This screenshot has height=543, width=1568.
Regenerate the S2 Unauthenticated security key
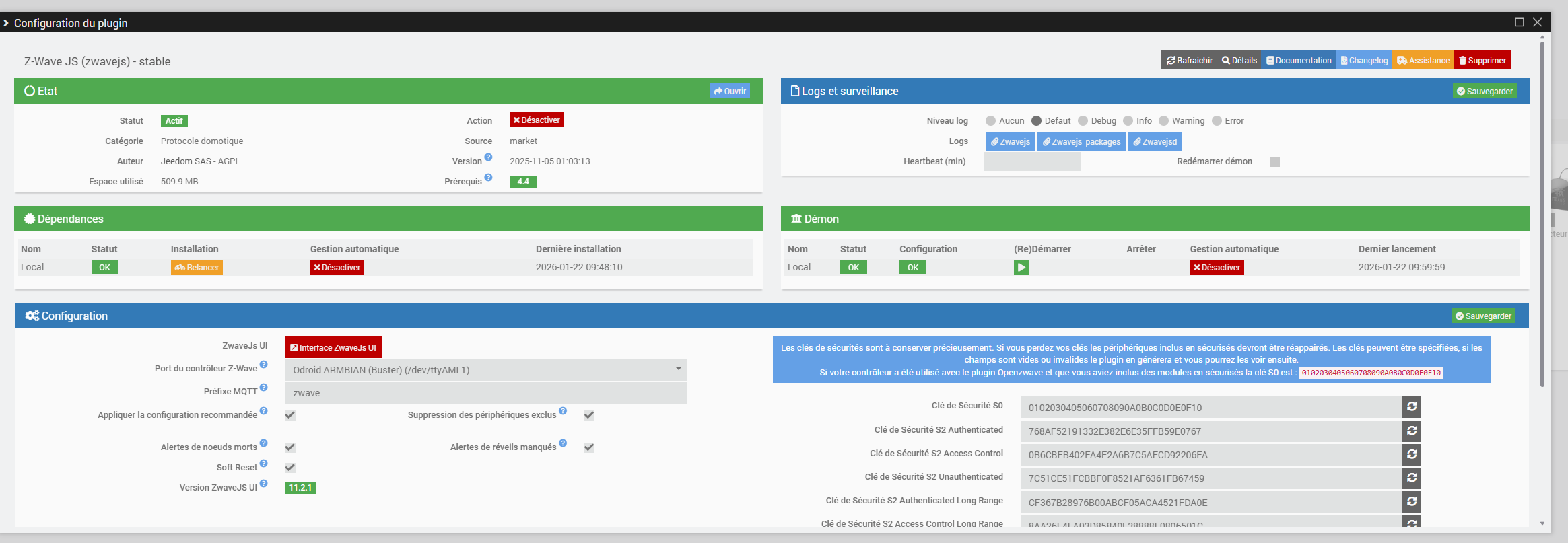click(1412, 478)
